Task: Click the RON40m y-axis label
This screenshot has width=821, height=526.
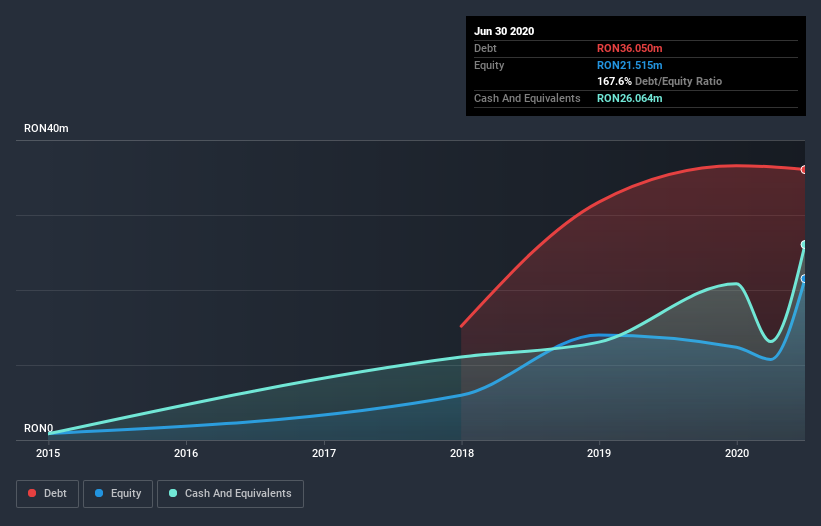Action: 46,128
